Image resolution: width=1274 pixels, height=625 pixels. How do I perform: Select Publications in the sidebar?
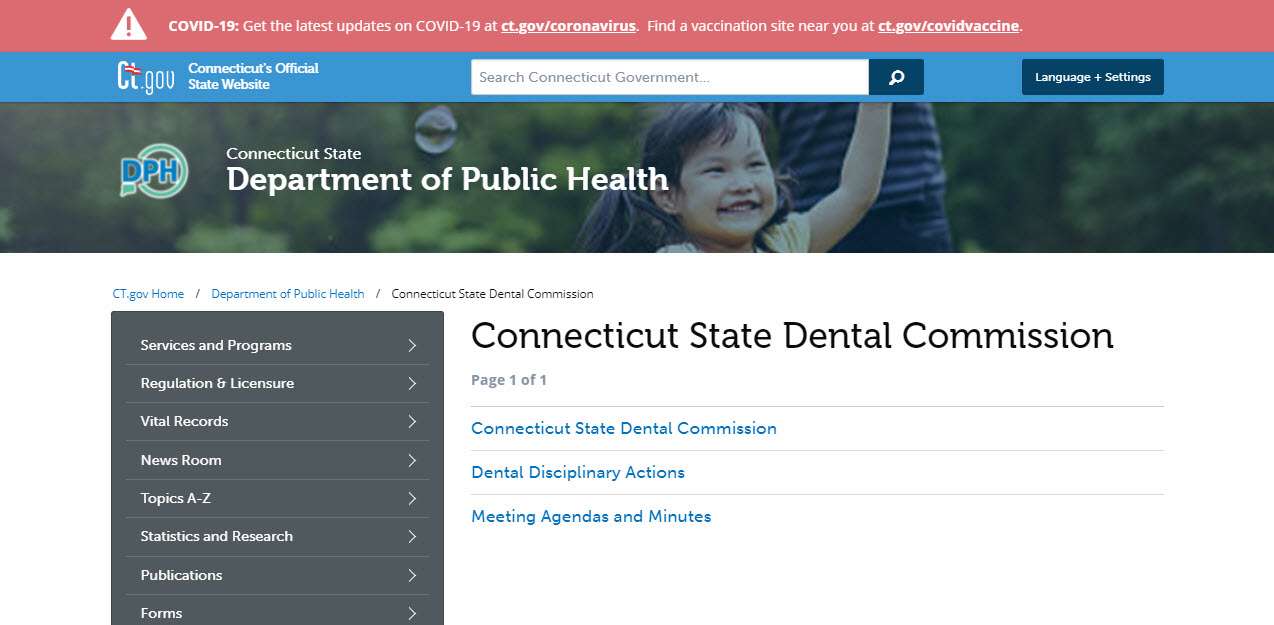(x=181, y=575)
